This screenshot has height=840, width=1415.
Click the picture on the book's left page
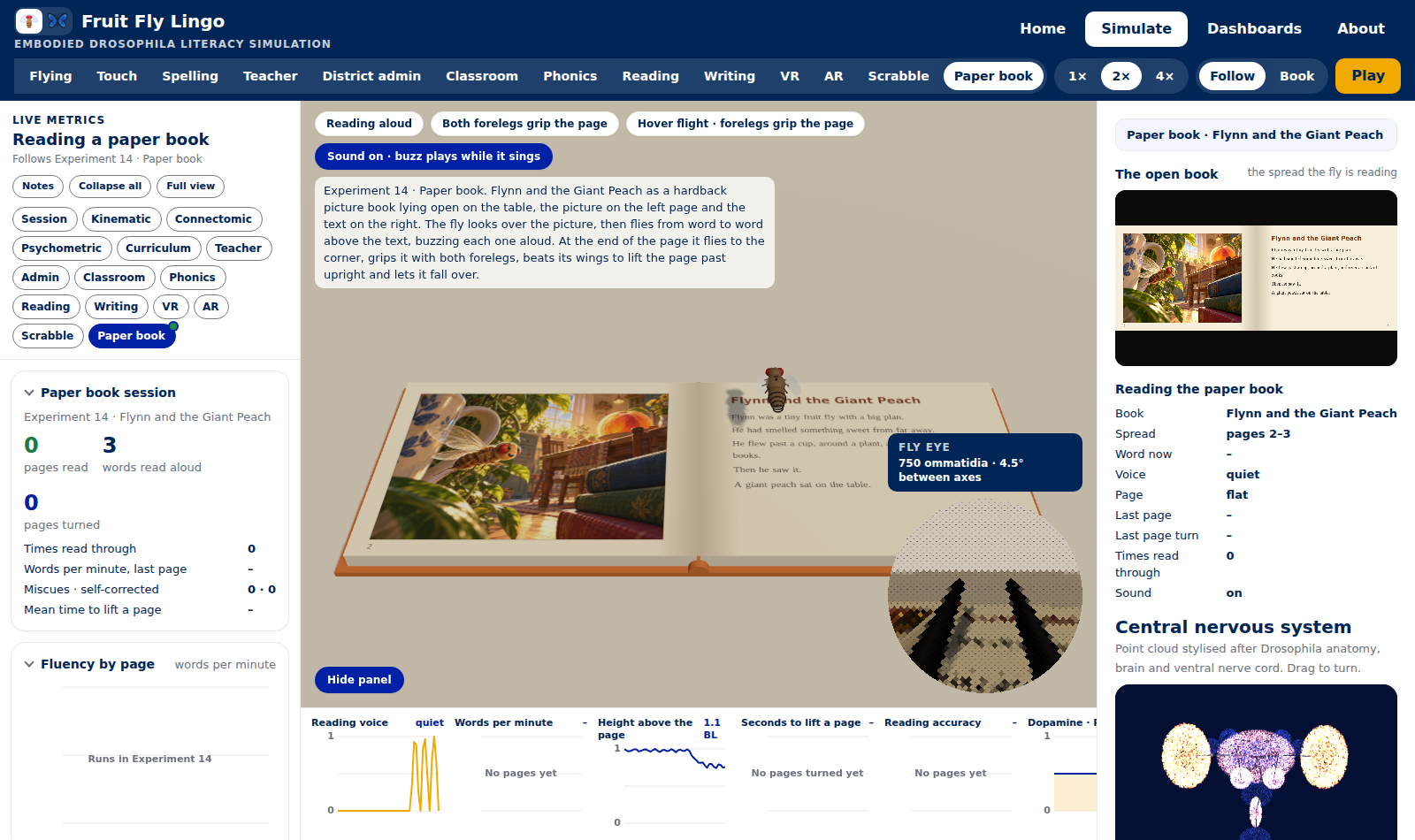520,466
